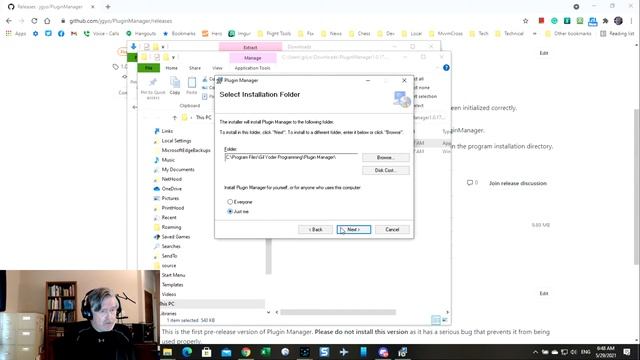Select the Extract tab in the back Explorer window

point(250,47)
